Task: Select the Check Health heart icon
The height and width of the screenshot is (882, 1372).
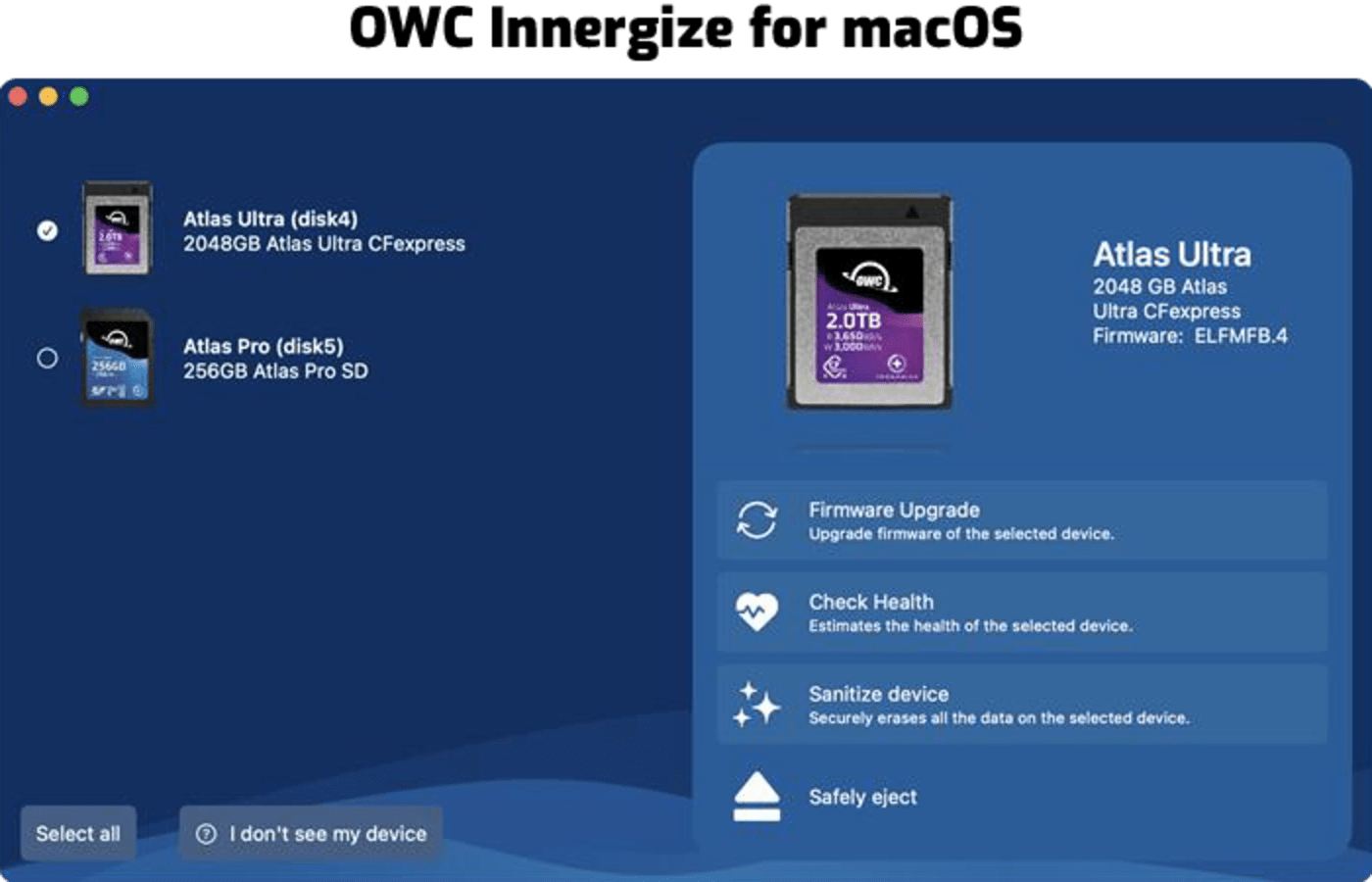Action: (x=755, y=612)
